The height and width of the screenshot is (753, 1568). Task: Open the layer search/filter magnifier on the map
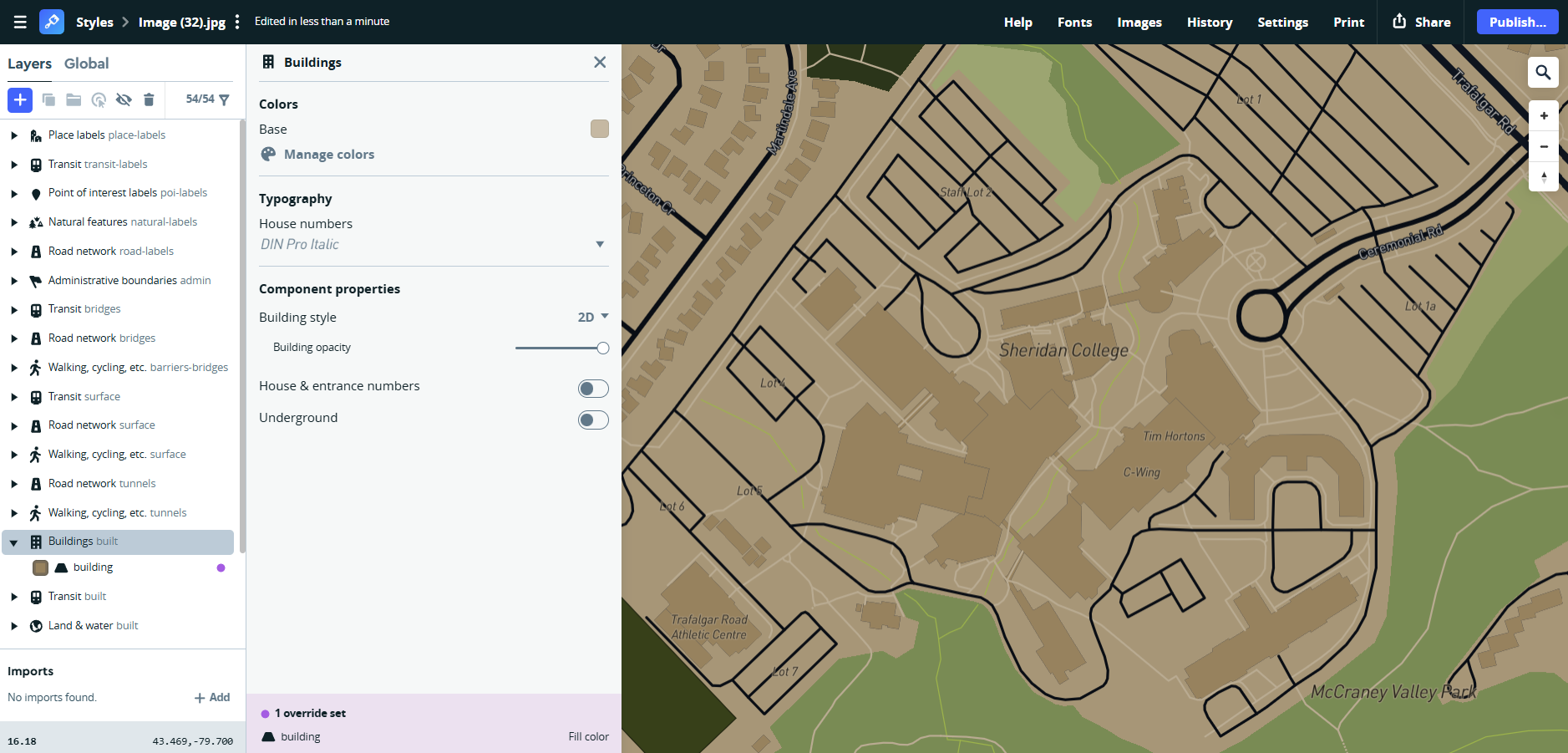tap(1542, 73)
